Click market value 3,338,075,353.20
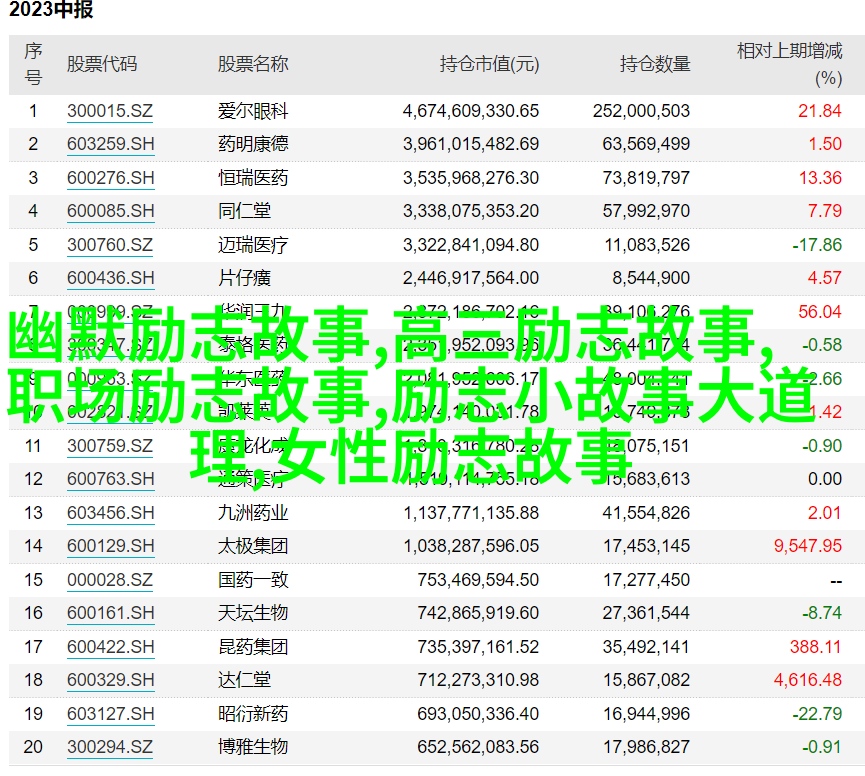Viewport: 865px width, 776px height. [471, 211]
